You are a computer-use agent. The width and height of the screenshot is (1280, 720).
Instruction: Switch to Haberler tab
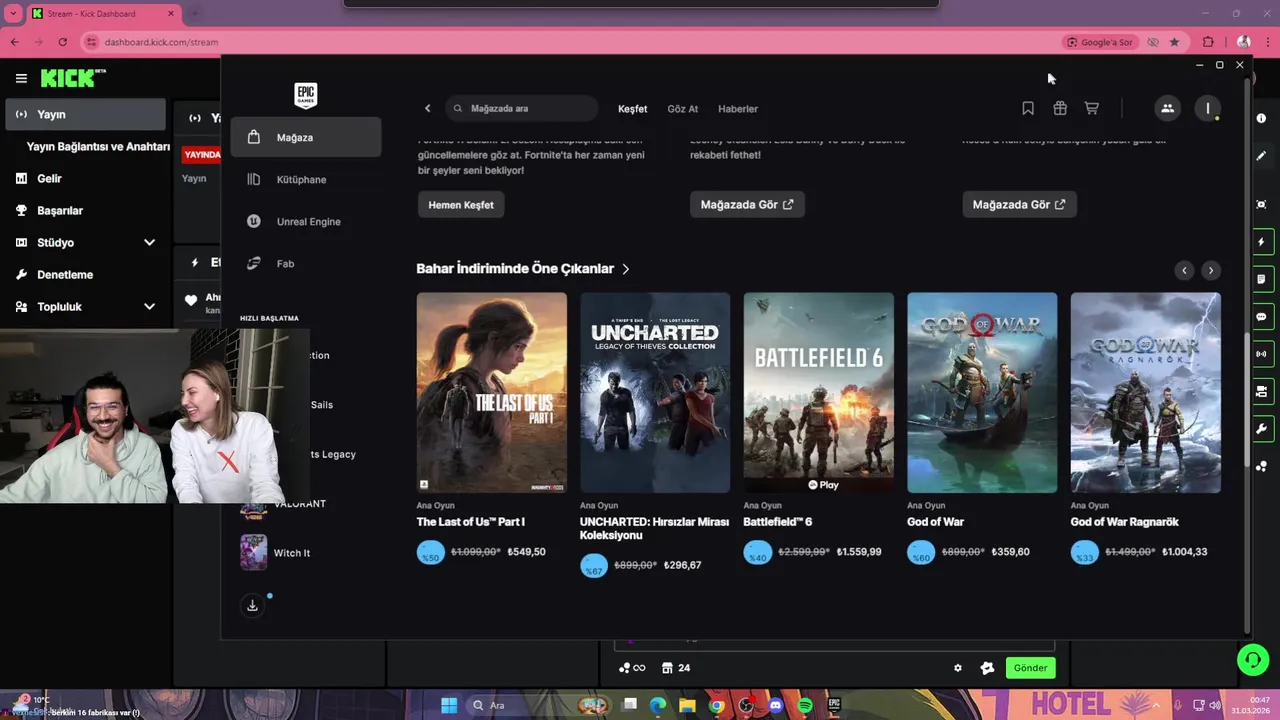[x=738, y=108]
